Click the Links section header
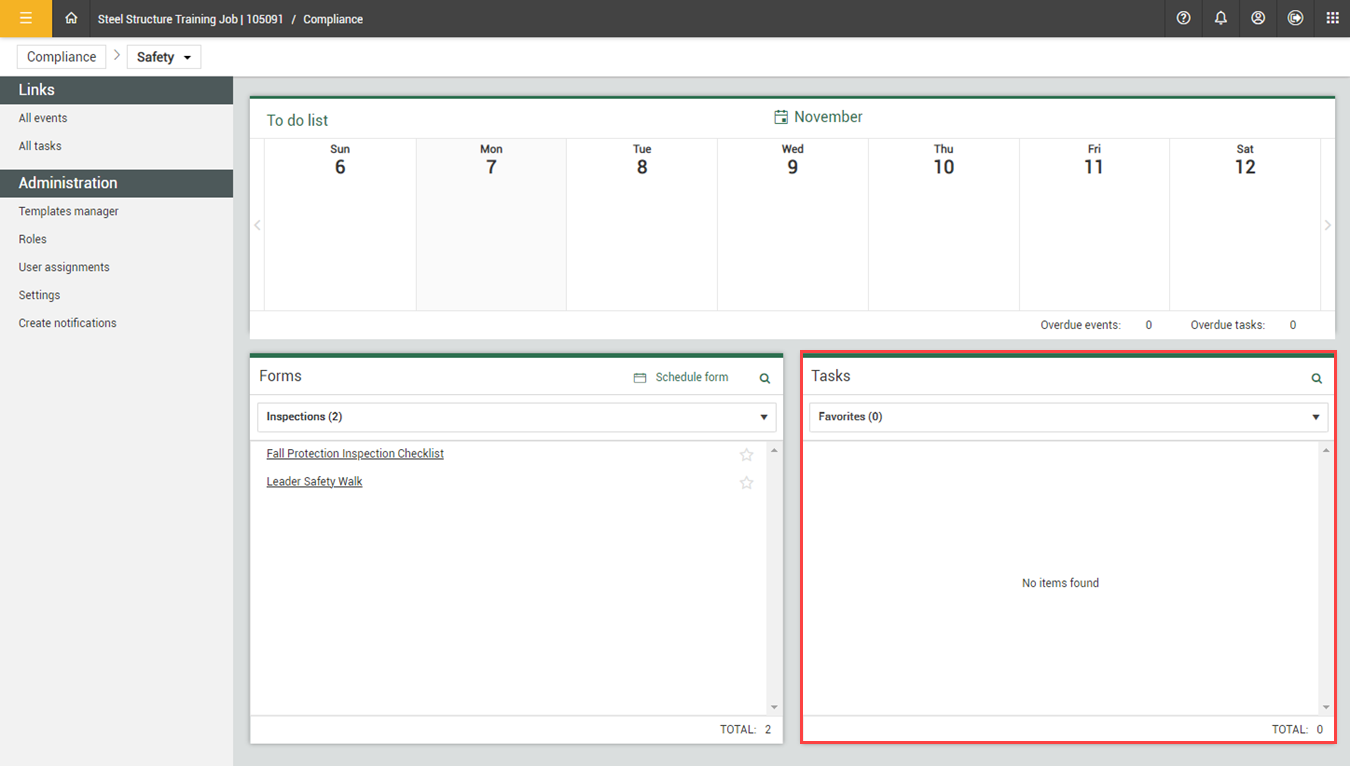The image size is (1350, 766). [116, 90]
